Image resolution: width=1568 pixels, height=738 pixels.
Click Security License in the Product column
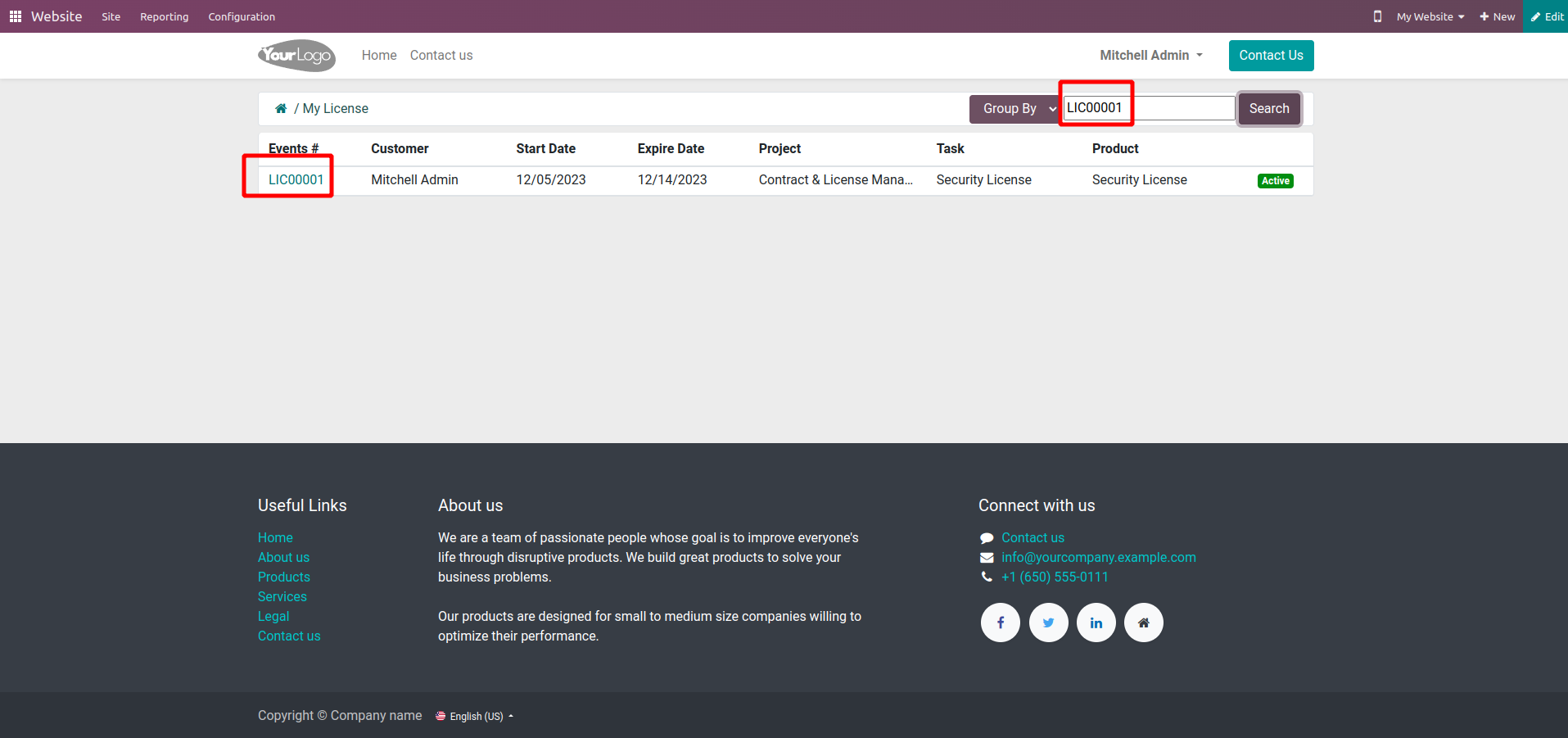[x=1139, y=179]
